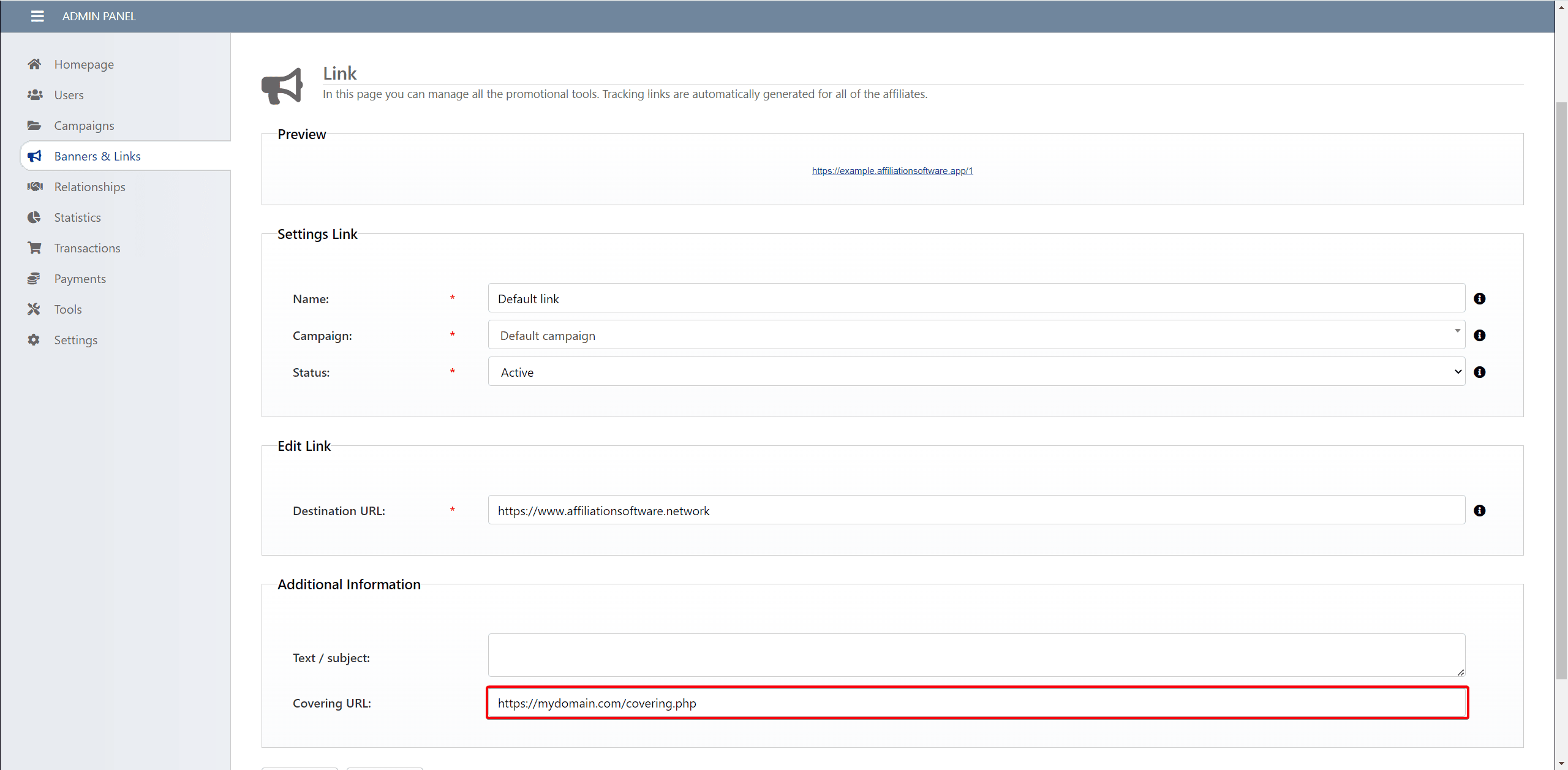Expand the Status dropdown showing Active
Viewport: 1568px width, 770px height.
tap(976, 372)
